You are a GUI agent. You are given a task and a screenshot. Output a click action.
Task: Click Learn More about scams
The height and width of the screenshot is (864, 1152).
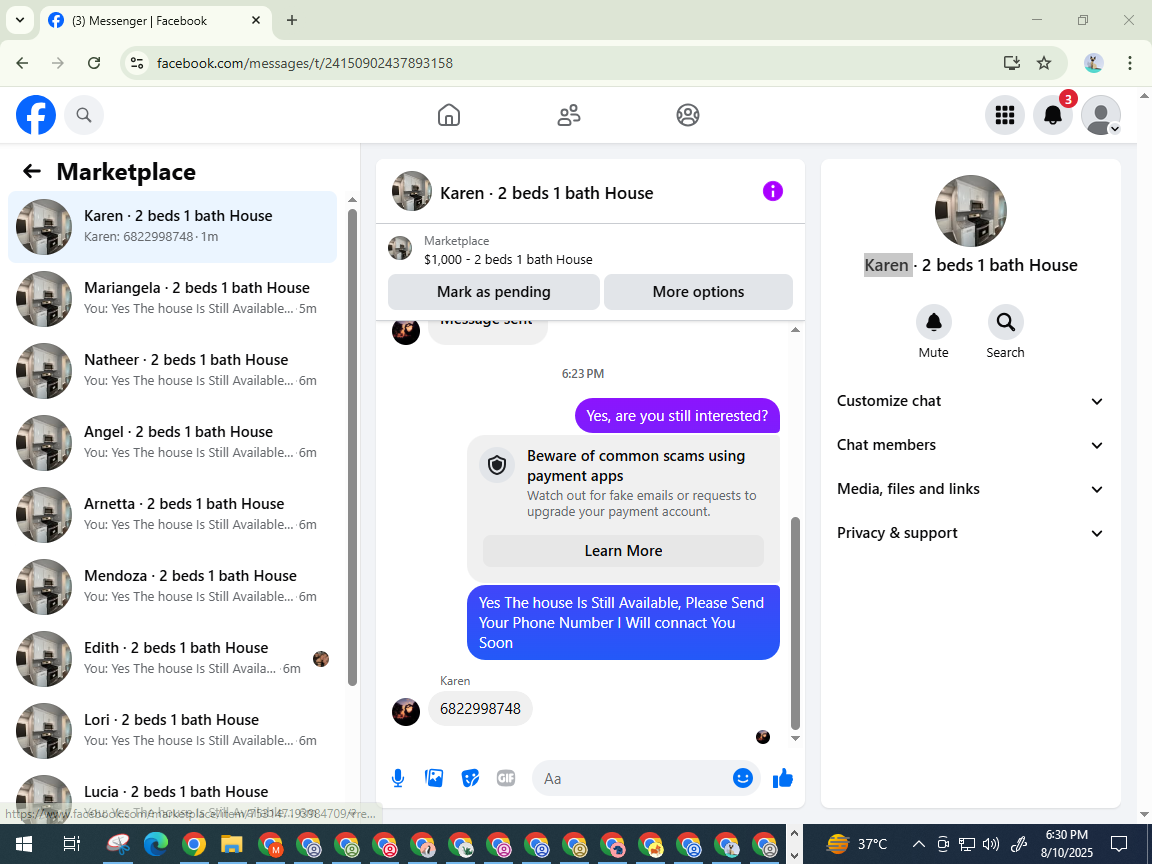(623, 551)
